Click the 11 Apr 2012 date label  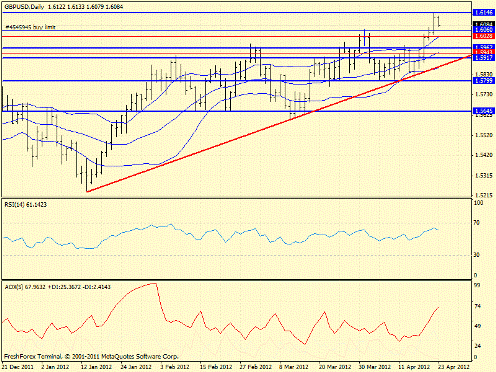[x=414, y=367]
